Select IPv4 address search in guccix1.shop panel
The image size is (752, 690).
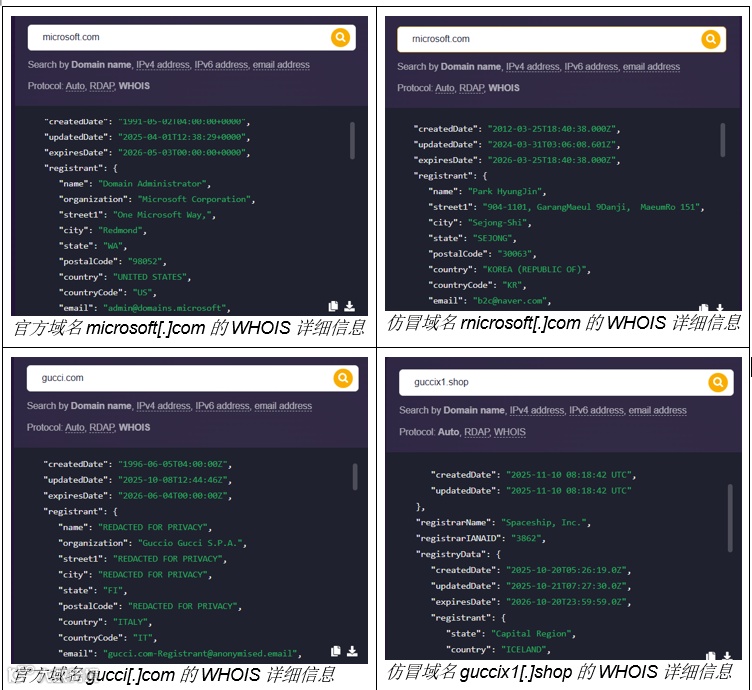pyautogui.click(x=537, y=410)
